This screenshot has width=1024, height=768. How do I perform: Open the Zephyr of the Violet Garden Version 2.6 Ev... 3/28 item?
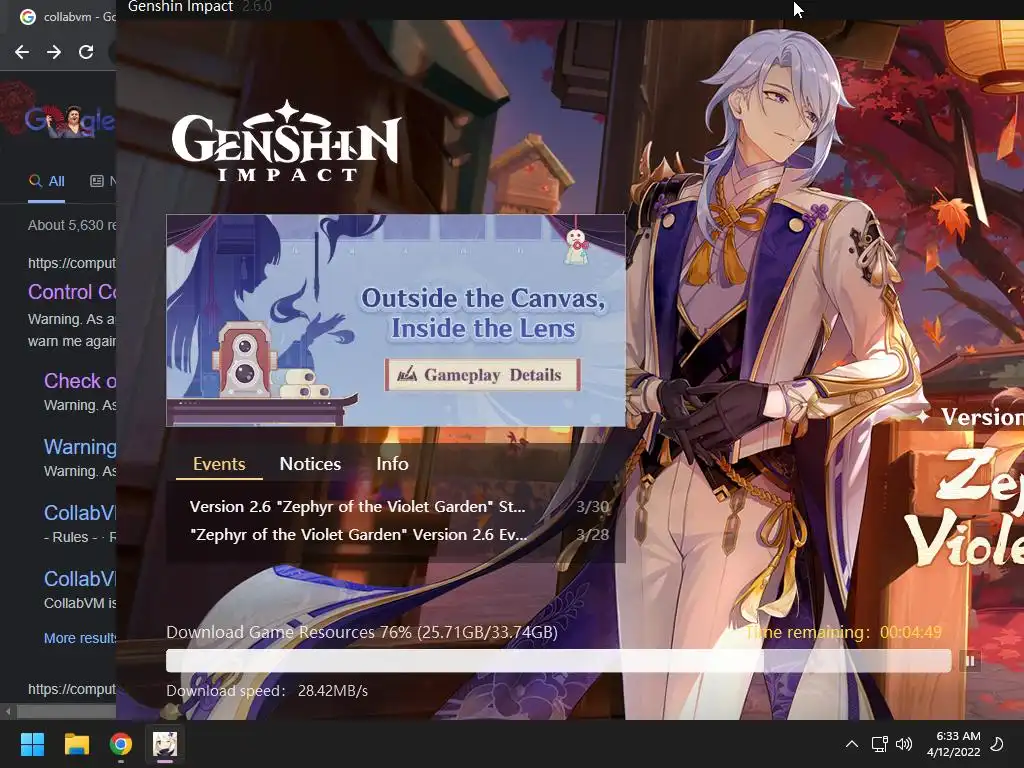399,535
